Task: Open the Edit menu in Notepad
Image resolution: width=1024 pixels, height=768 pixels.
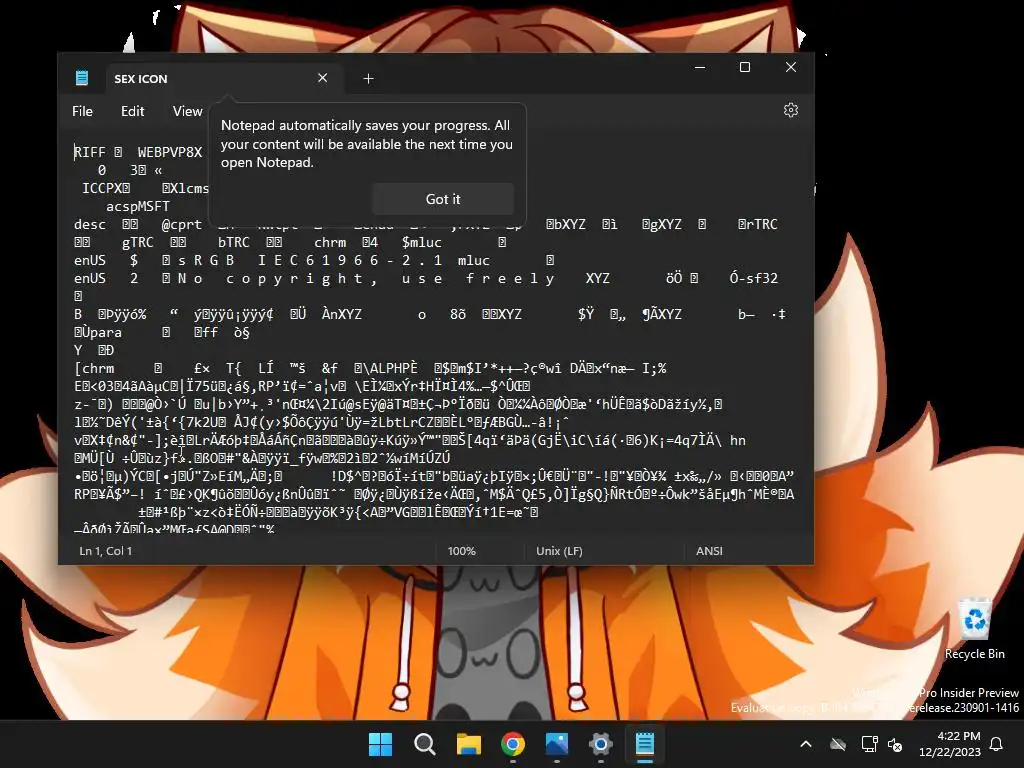Action: [x=133, y=111]
